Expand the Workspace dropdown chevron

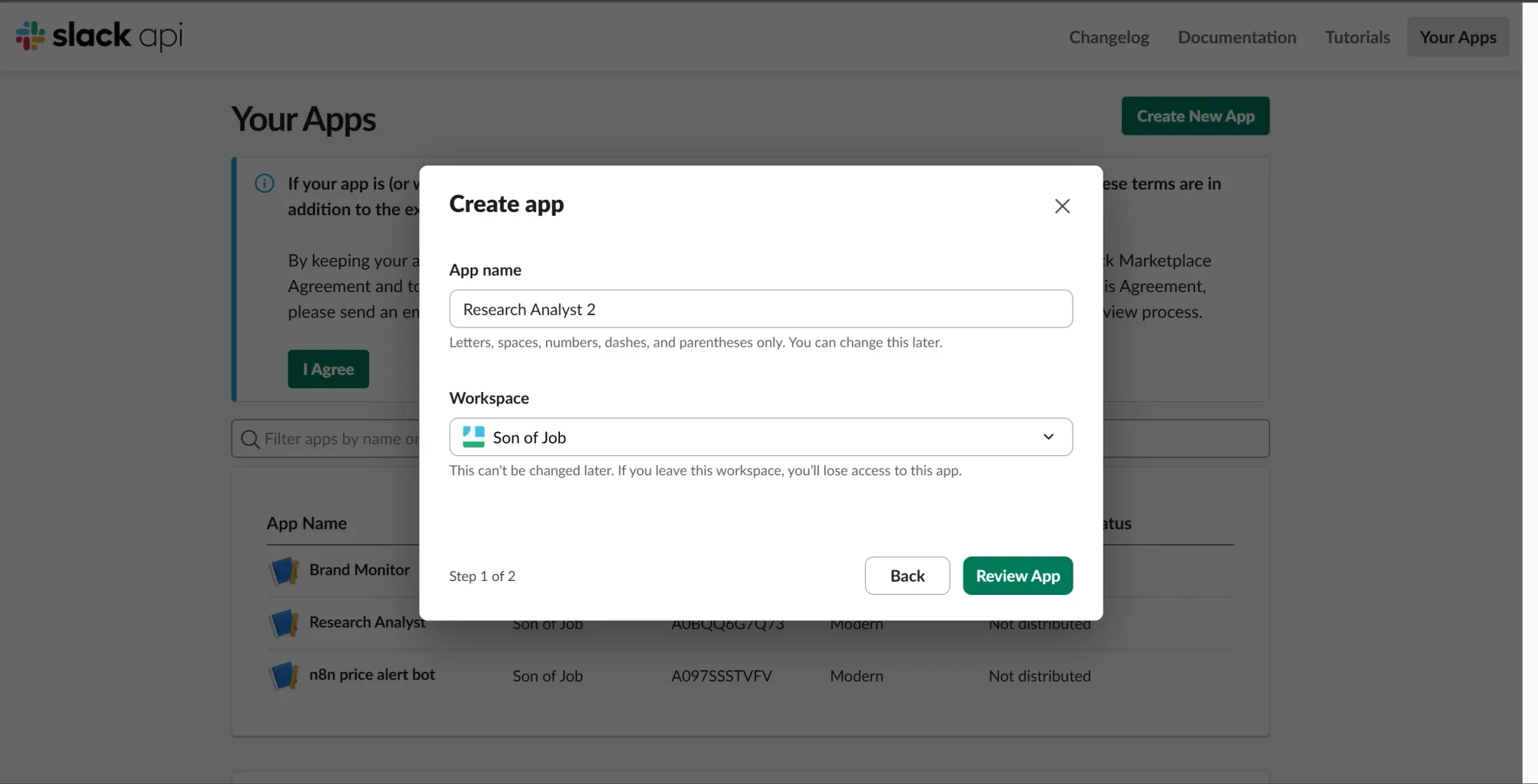pos(1048,437)
